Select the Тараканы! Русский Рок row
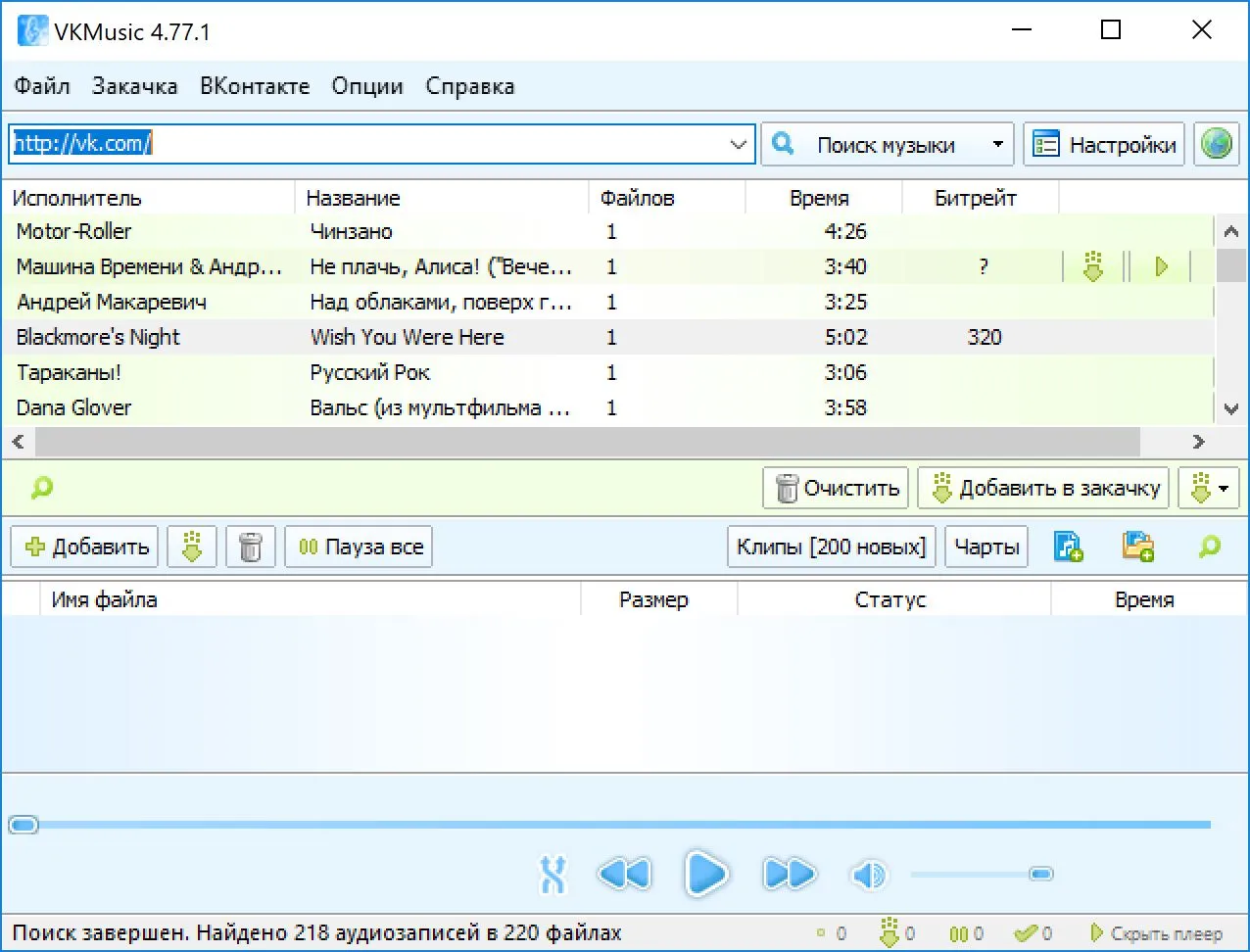The width and height of the screenshot is (1250, 952). pos(607,373)
